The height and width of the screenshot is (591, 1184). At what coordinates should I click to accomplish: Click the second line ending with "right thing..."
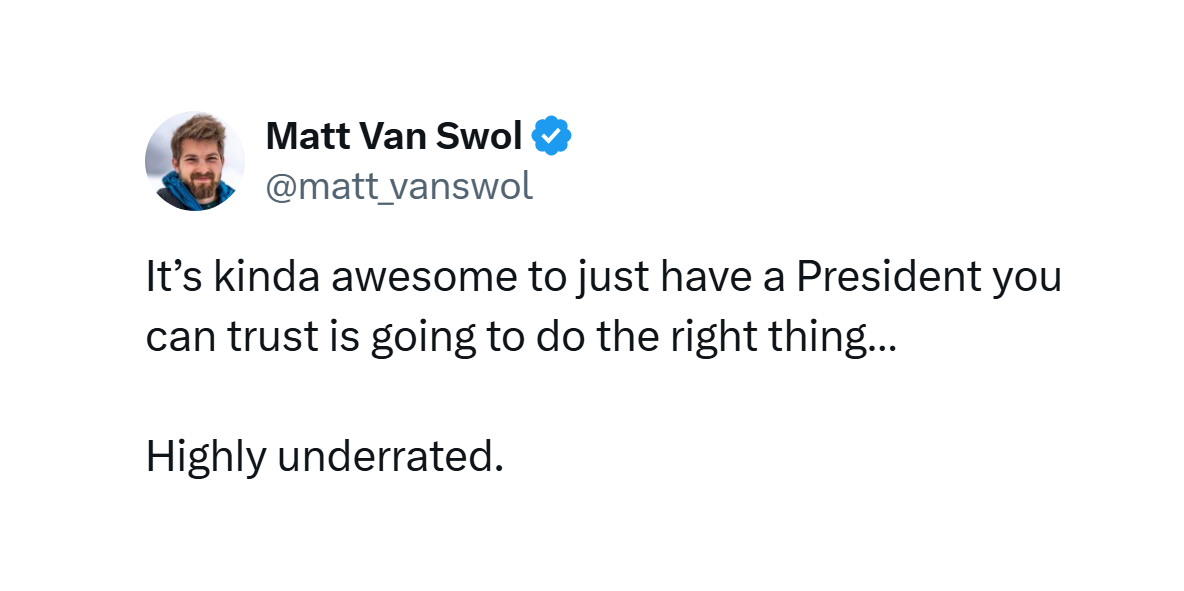pos(520,338)
